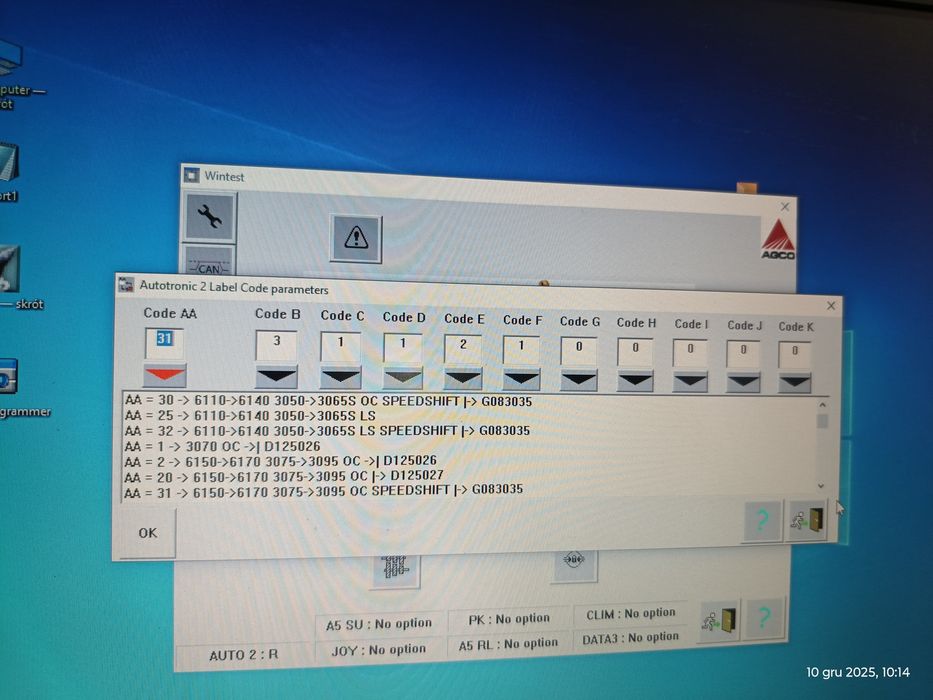This screenshot has width=933, height=700.
Task: Open the Code E dropdown arrow
Action: [x=464, y=379]
